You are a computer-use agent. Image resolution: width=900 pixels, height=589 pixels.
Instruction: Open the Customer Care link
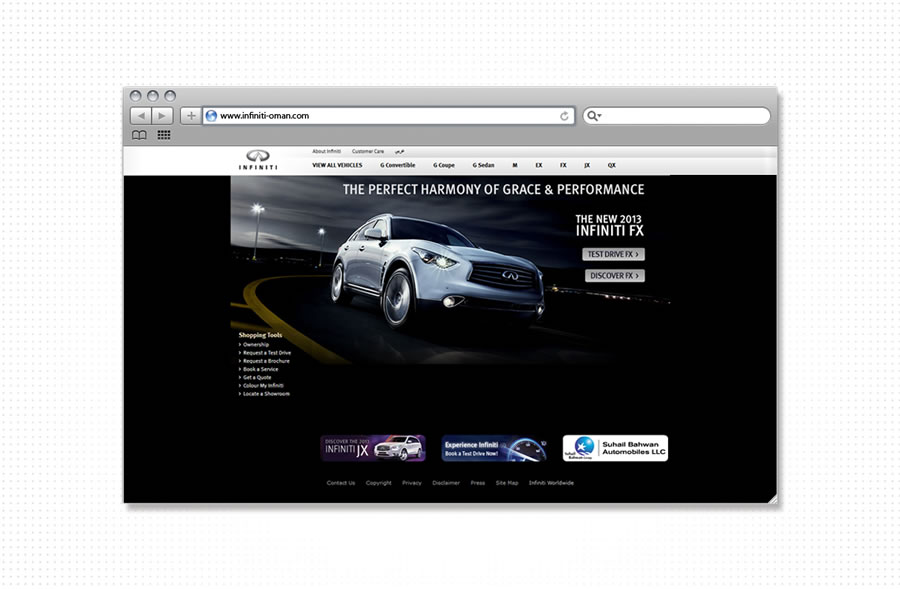pos(368,152)
